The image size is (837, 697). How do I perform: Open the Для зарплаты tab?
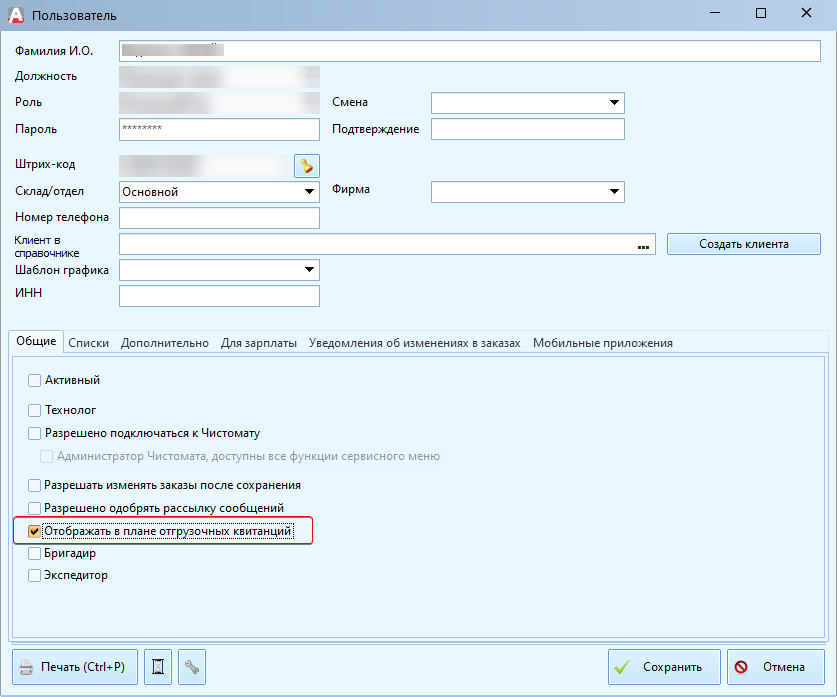pyautogui.click(x=259, y=343)
